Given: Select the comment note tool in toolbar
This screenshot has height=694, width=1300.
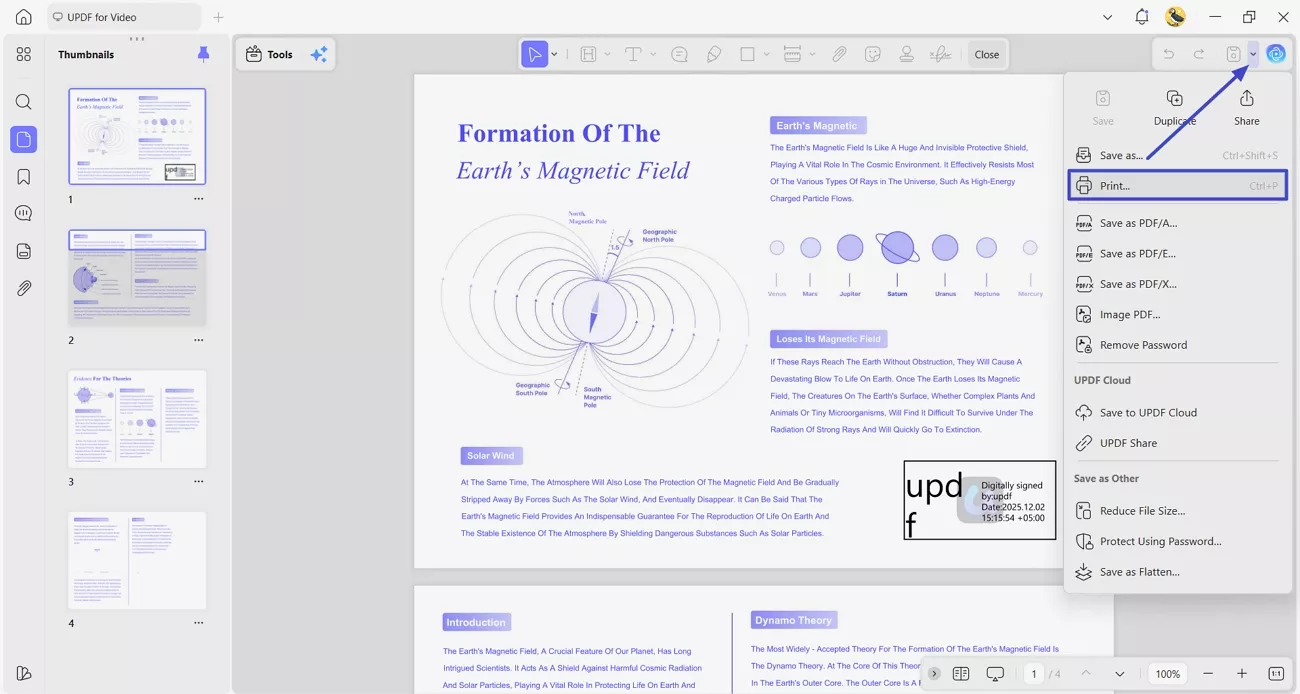Looking at the screenshot, I should [679, 54].
